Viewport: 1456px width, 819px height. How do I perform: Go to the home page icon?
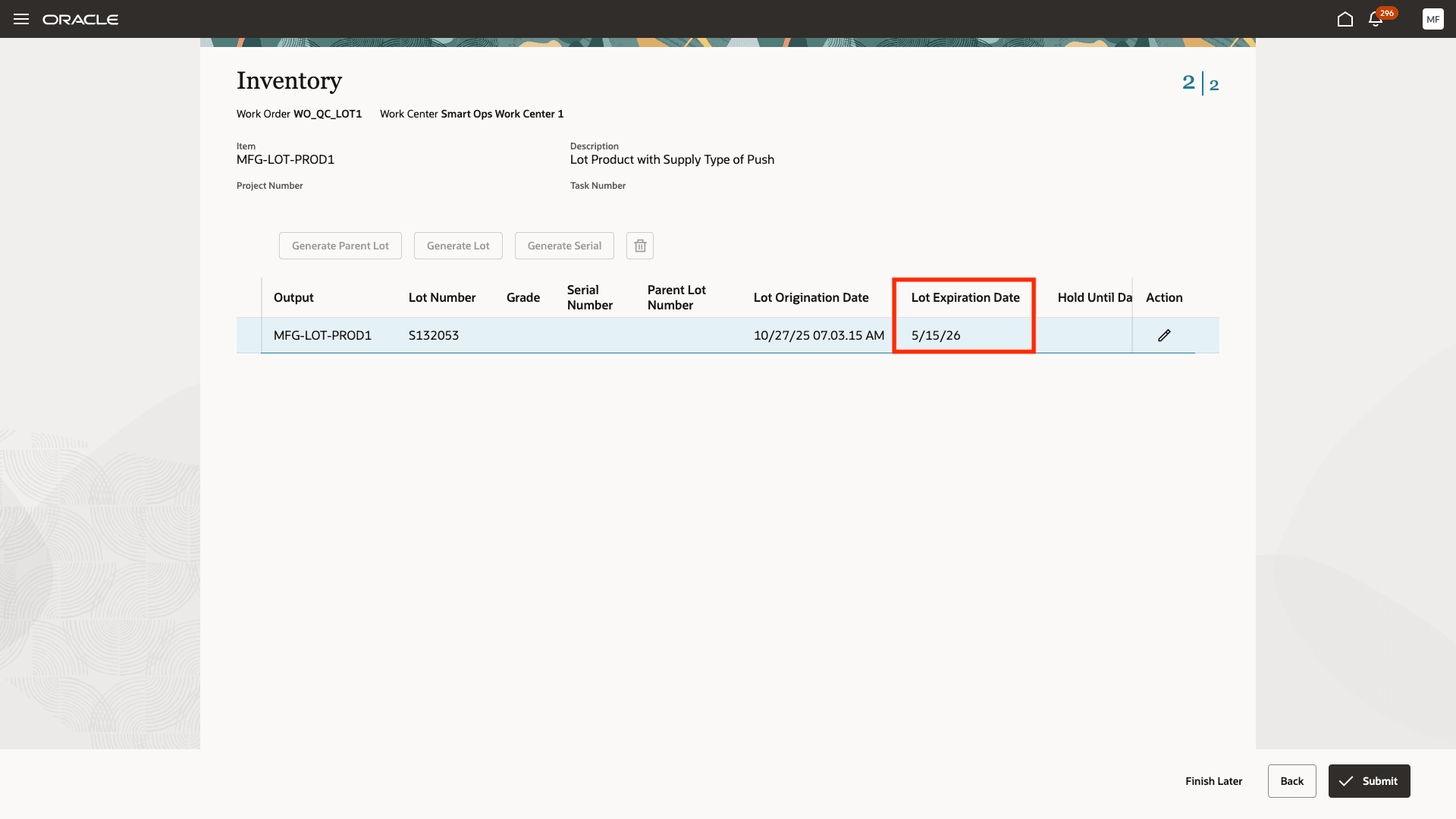coord(1346,19)
